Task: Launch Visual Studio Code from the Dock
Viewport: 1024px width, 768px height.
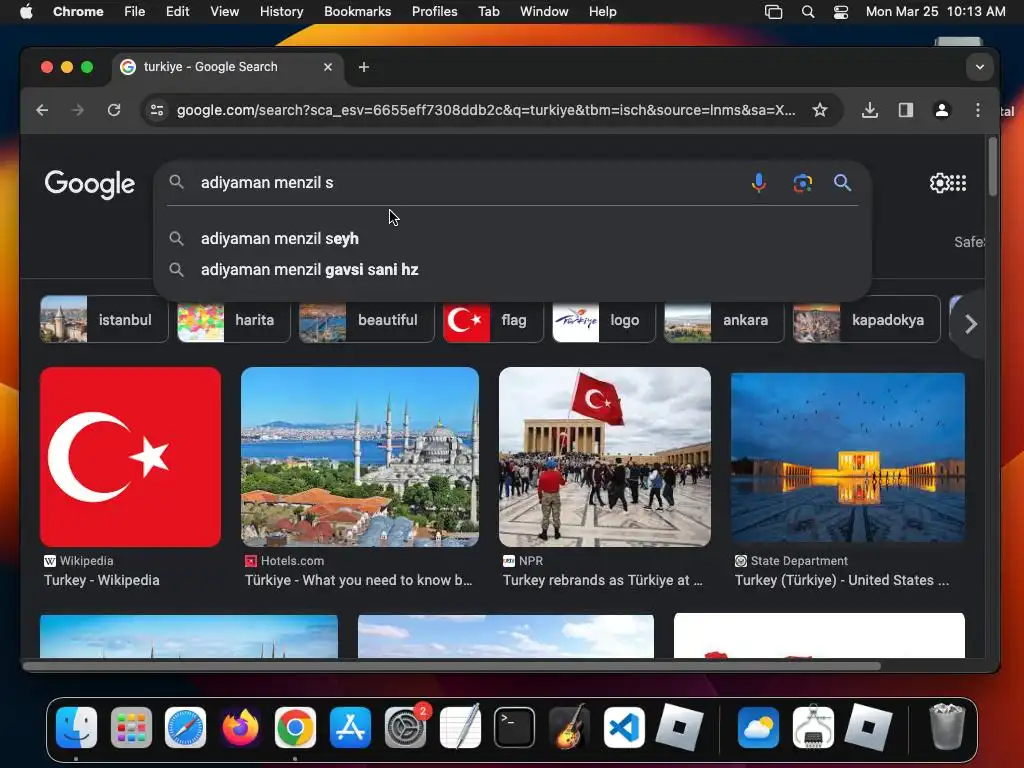Action: (624, 727)
